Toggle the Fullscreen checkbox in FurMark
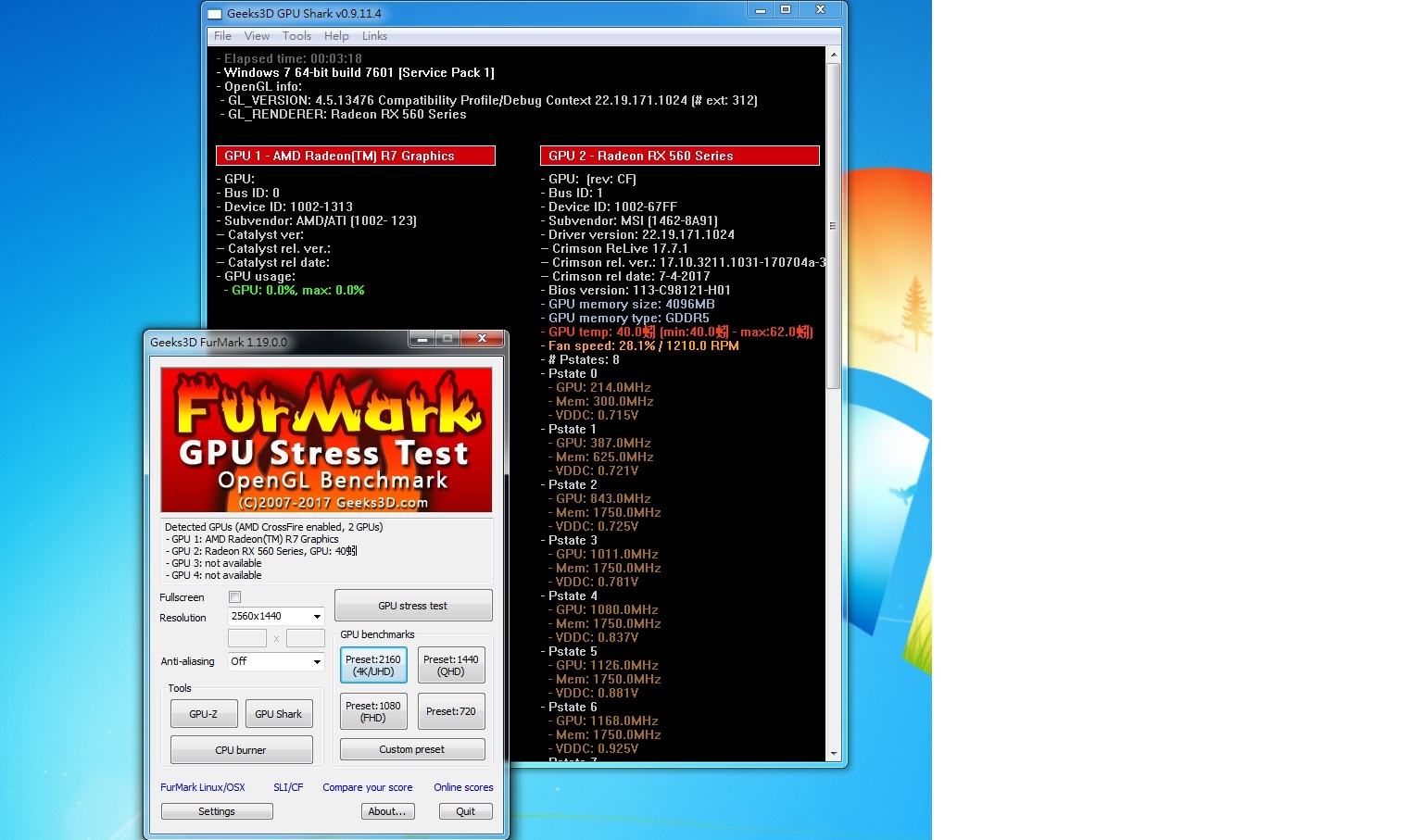The height and width of the screenshot is (840, 1423). pyautogui.click(x=234, y=597)
